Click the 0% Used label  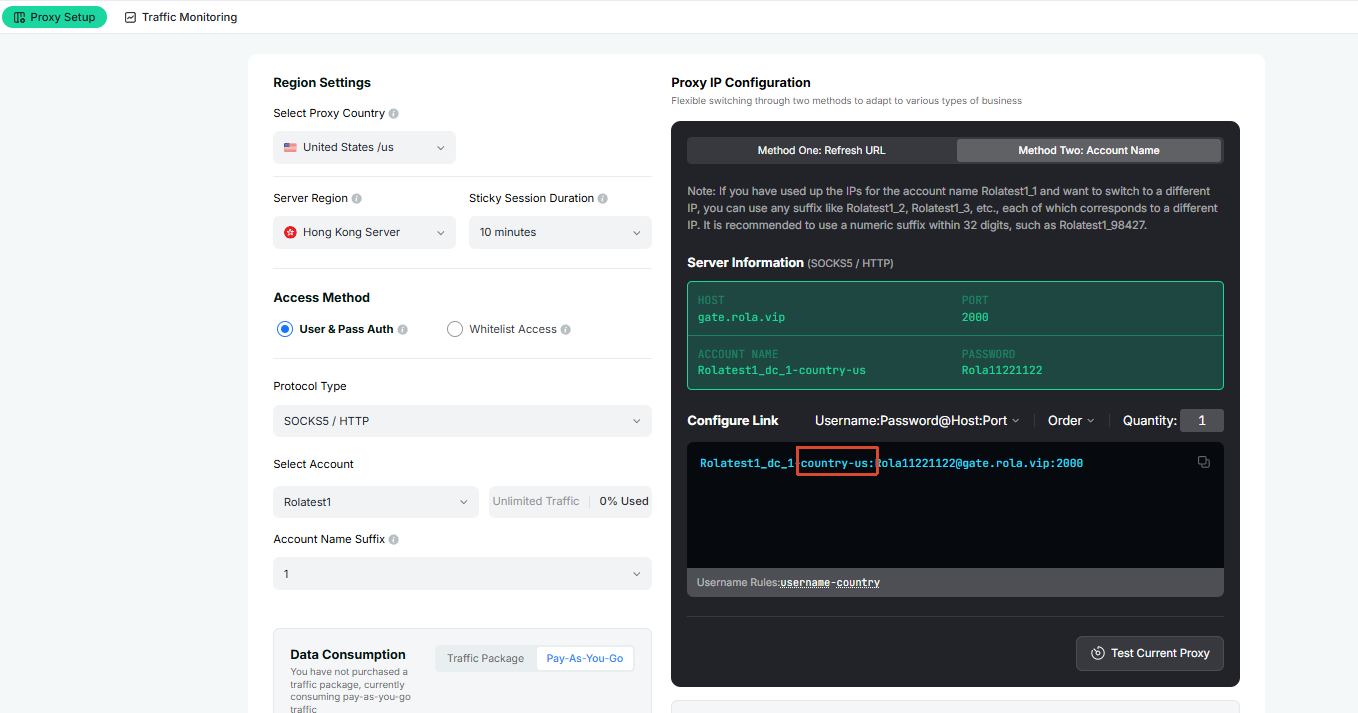point(624,501)
